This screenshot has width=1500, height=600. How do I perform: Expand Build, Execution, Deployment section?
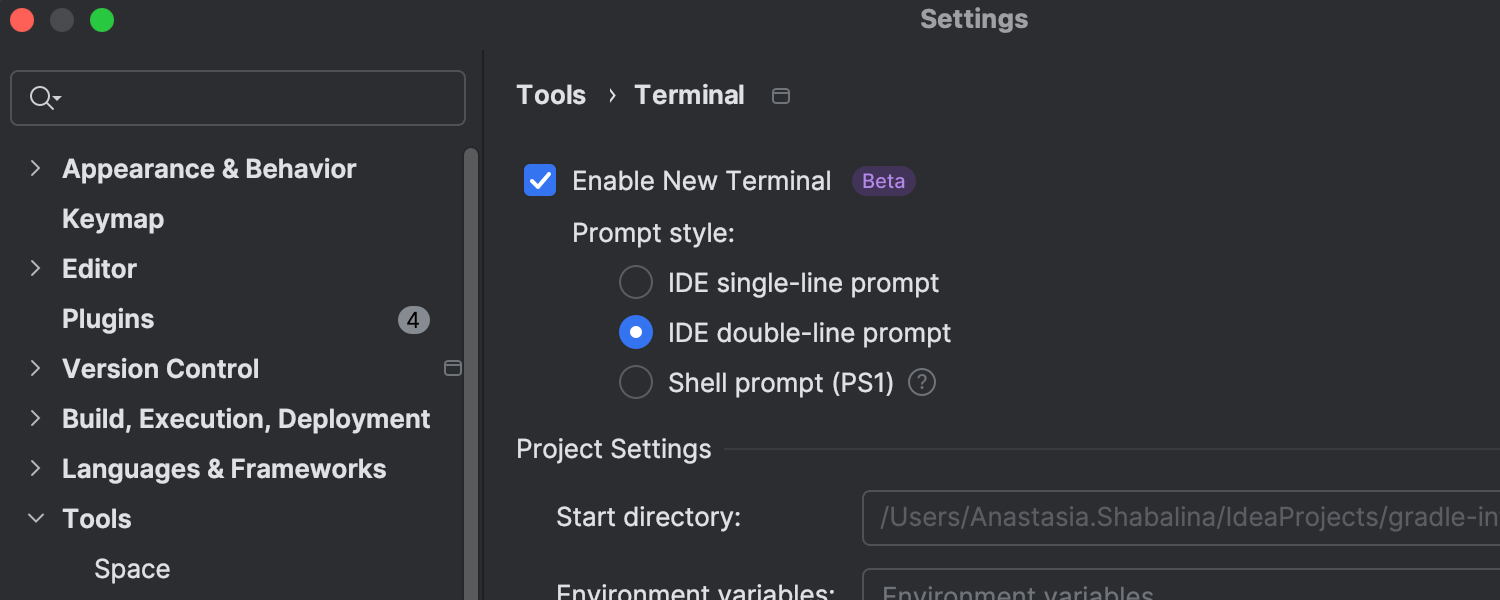click(36, 419)
